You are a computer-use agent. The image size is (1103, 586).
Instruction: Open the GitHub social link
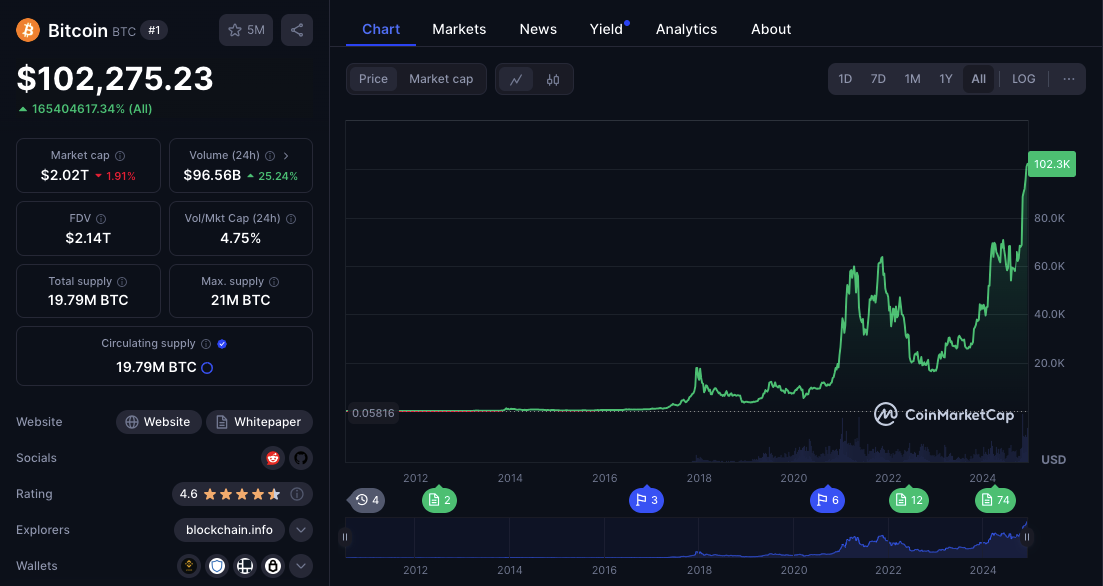pyautogui.click(x=301, y=458)
